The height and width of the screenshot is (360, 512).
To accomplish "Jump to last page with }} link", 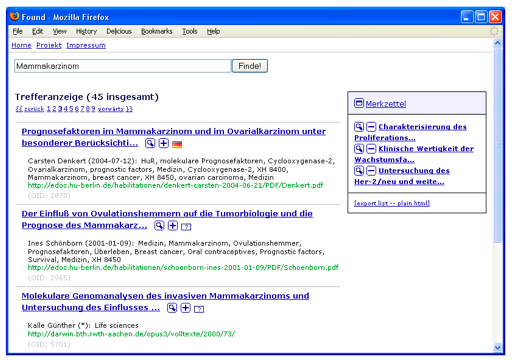I will point(129,109).
